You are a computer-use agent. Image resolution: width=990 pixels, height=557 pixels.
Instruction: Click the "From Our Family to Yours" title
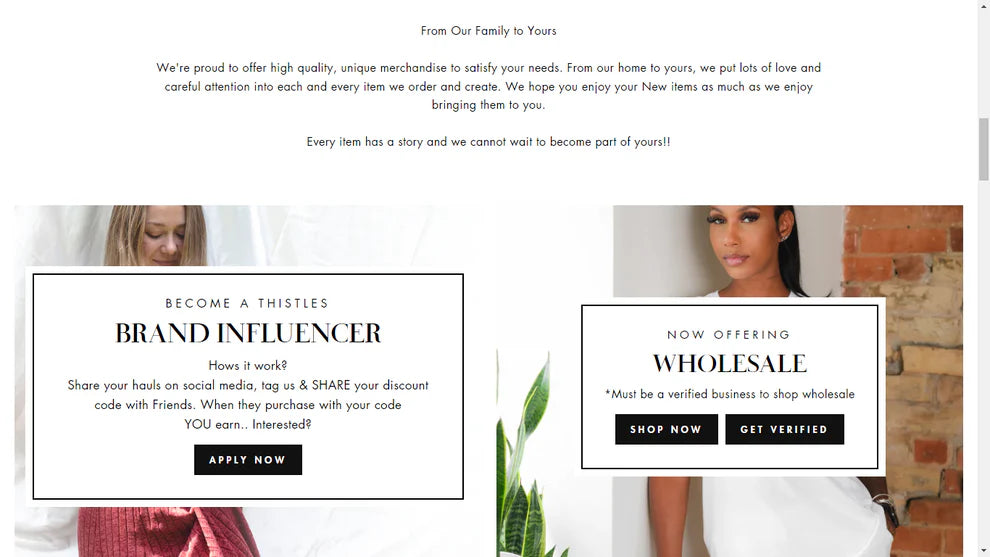489,31
